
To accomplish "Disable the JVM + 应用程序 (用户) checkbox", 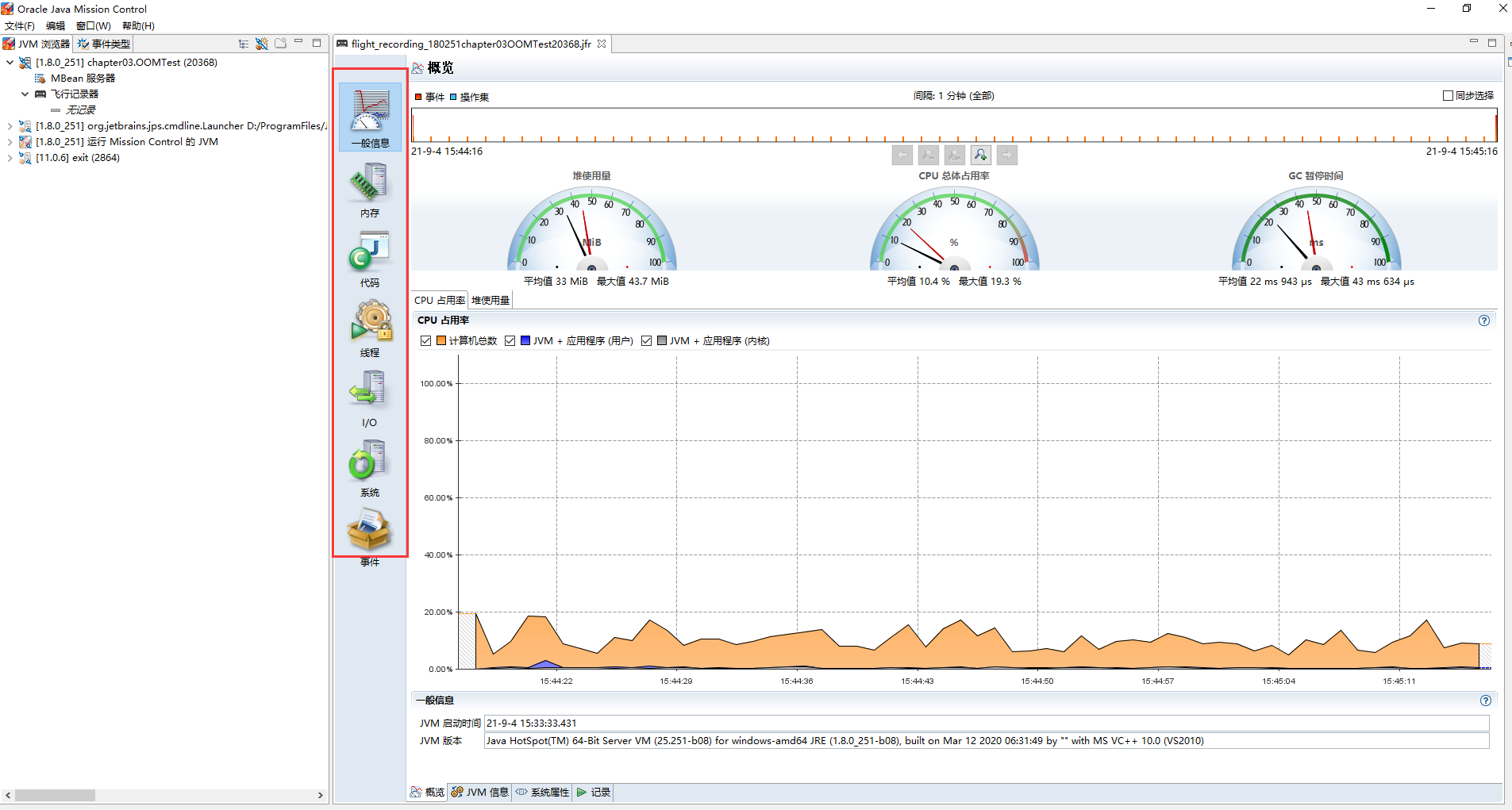I will (510, 340).
